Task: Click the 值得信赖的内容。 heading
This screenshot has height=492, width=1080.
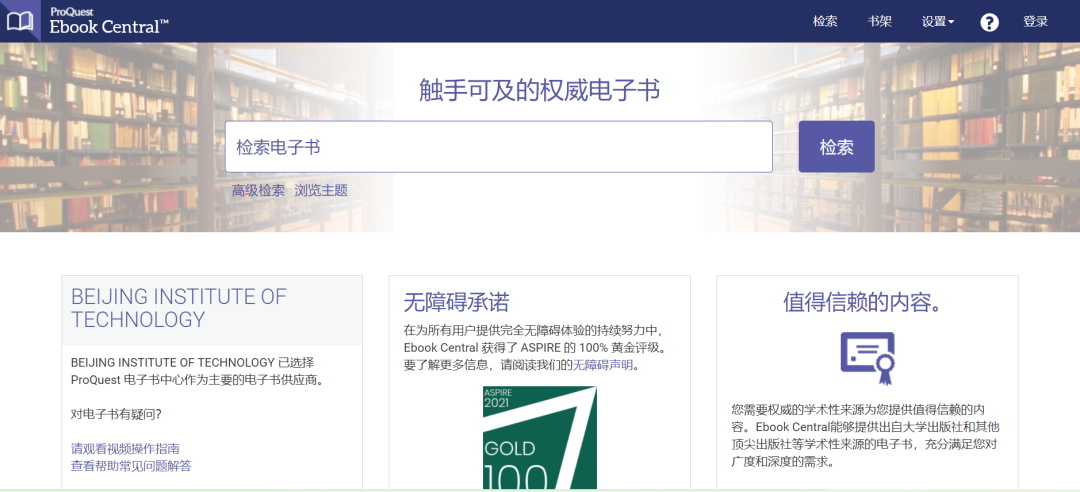Action: (x=866, y=302)
